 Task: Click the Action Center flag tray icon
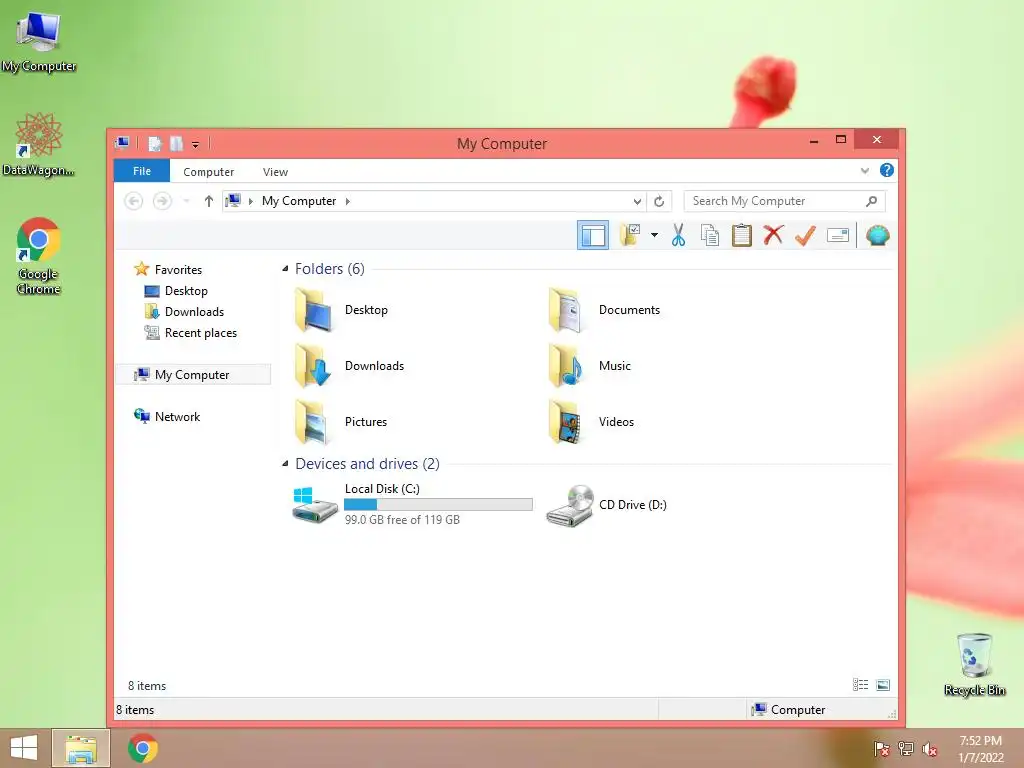click(x=881, y=748)
